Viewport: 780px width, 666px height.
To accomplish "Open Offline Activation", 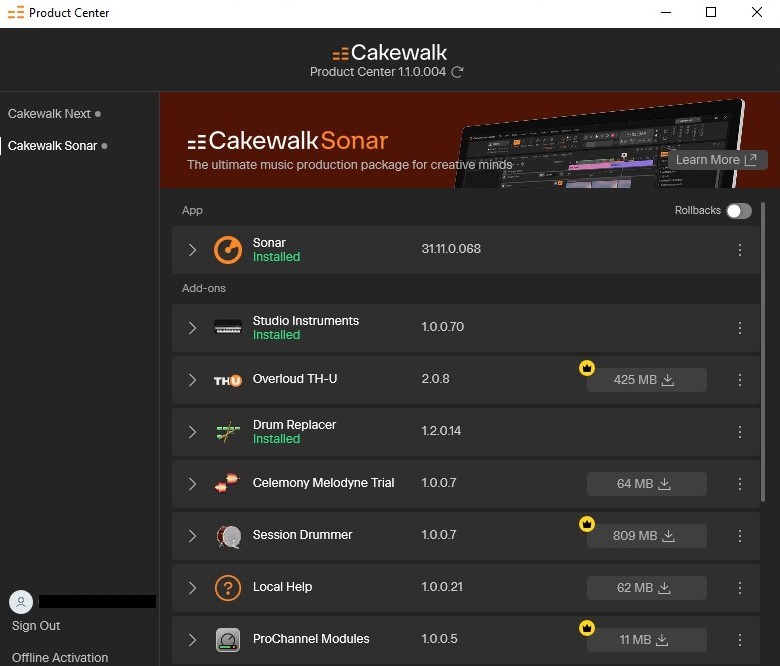I will pyautogui.click(x=60, y=657).
